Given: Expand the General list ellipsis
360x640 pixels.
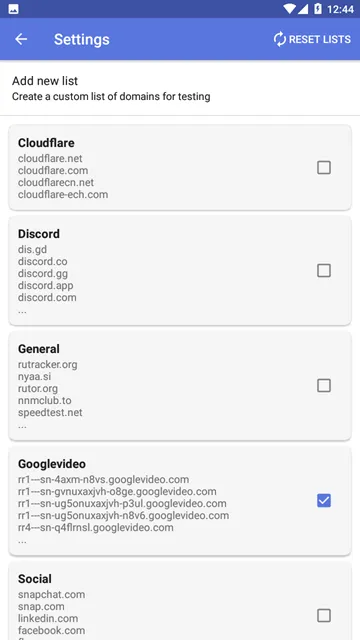Looking at the screenshot, I should [22, 427].
